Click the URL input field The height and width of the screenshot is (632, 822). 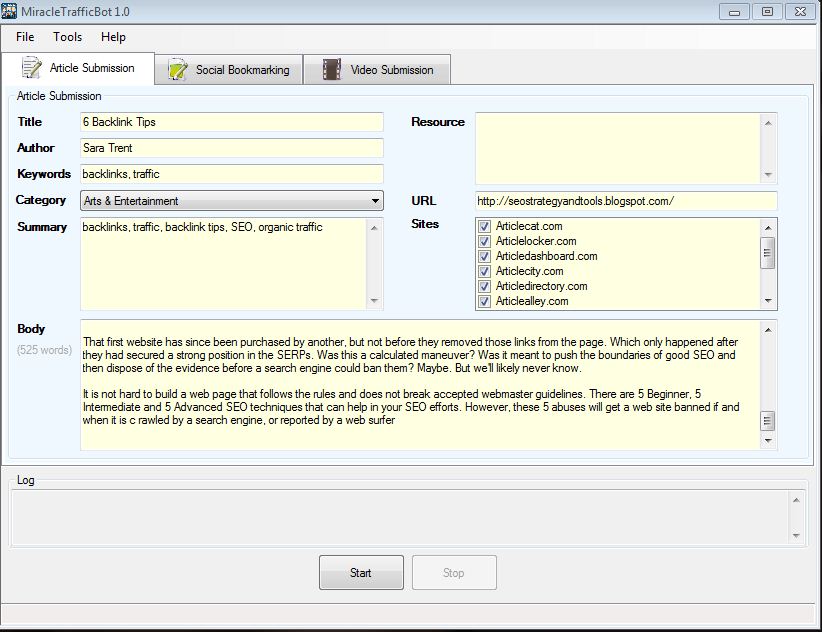(626, 201)
